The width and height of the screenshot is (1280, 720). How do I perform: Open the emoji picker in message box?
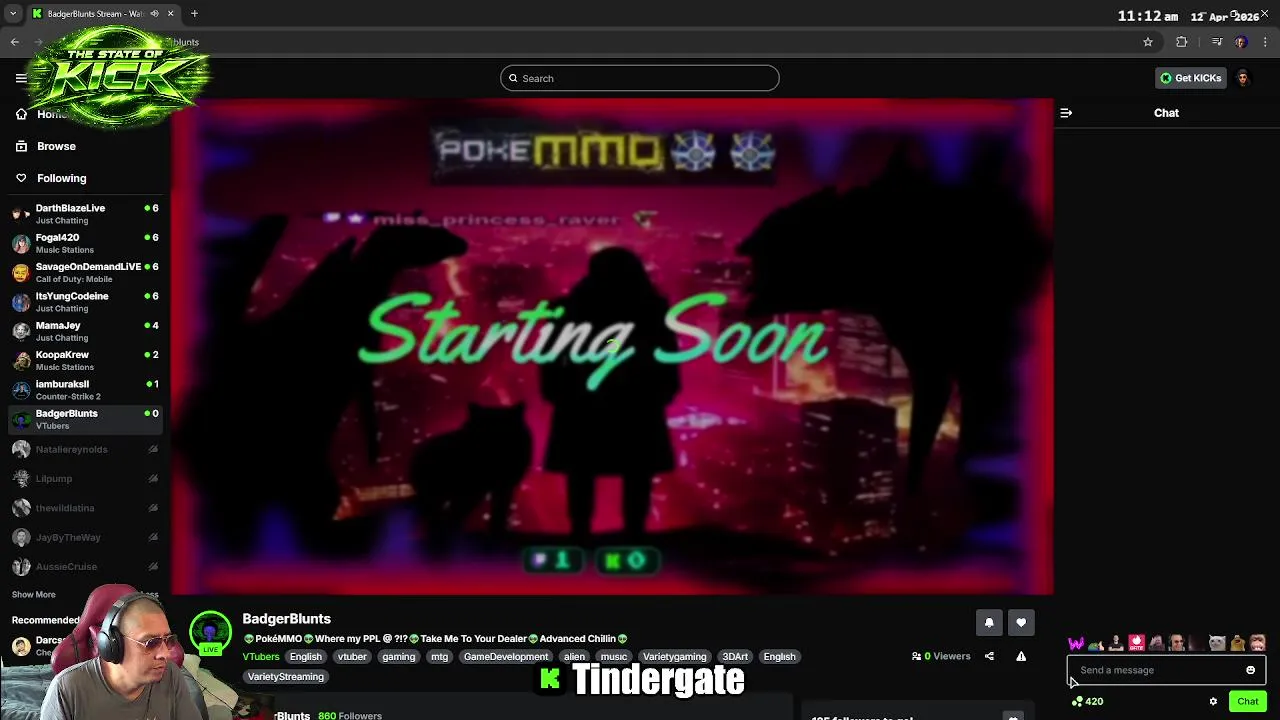pos(1250,670)
